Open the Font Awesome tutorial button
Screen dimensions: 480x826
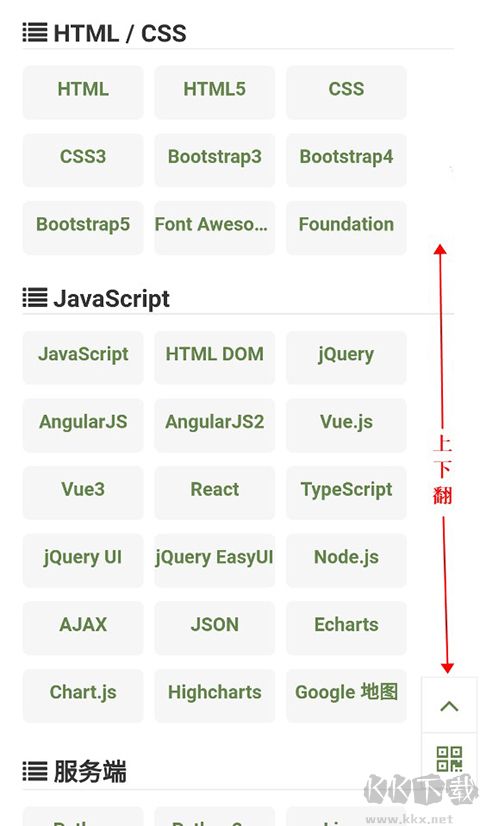pos(214,228)
